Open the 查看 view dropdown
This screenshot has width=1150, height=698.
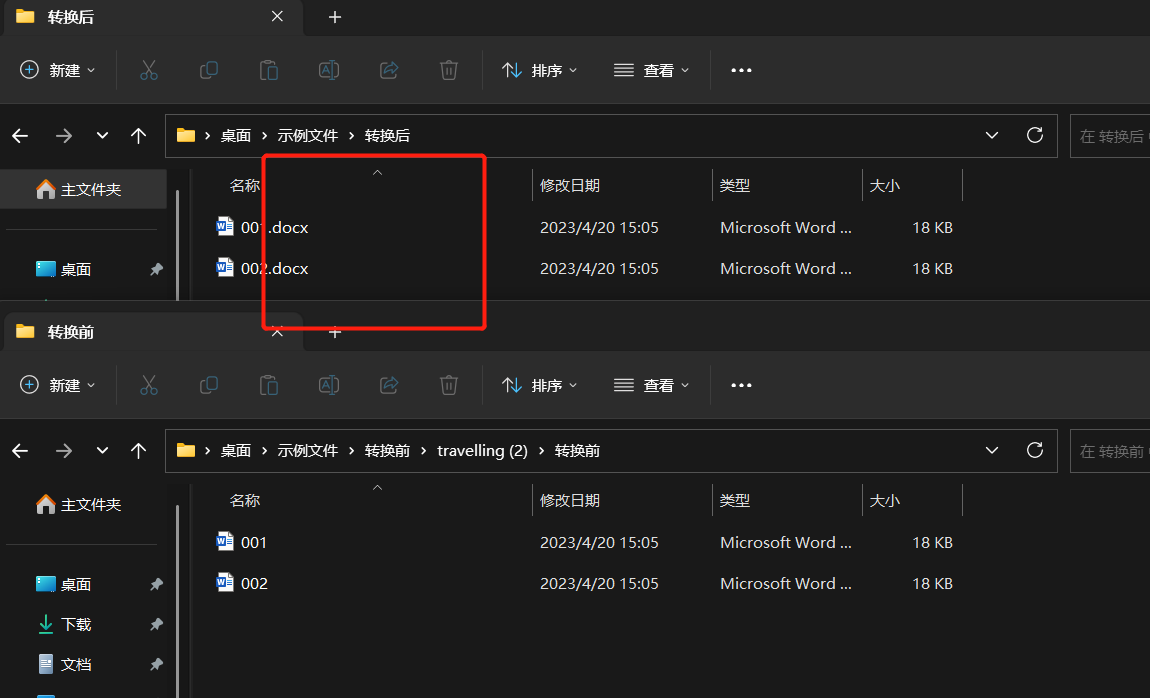(x=651, y=70)
